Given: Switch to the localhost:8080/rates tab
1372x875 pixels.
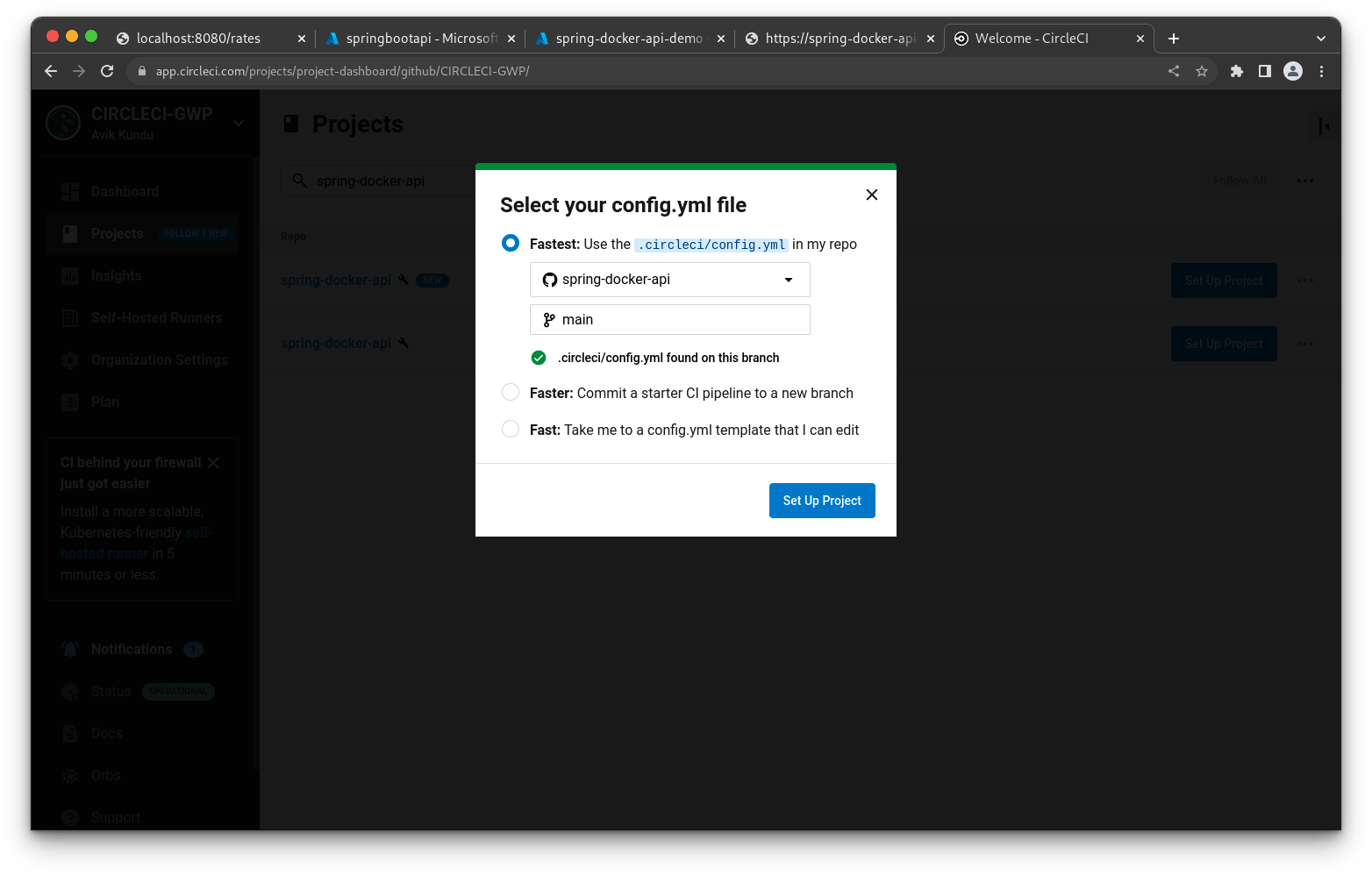Looking at the screenshot, I should pos(198,39).
